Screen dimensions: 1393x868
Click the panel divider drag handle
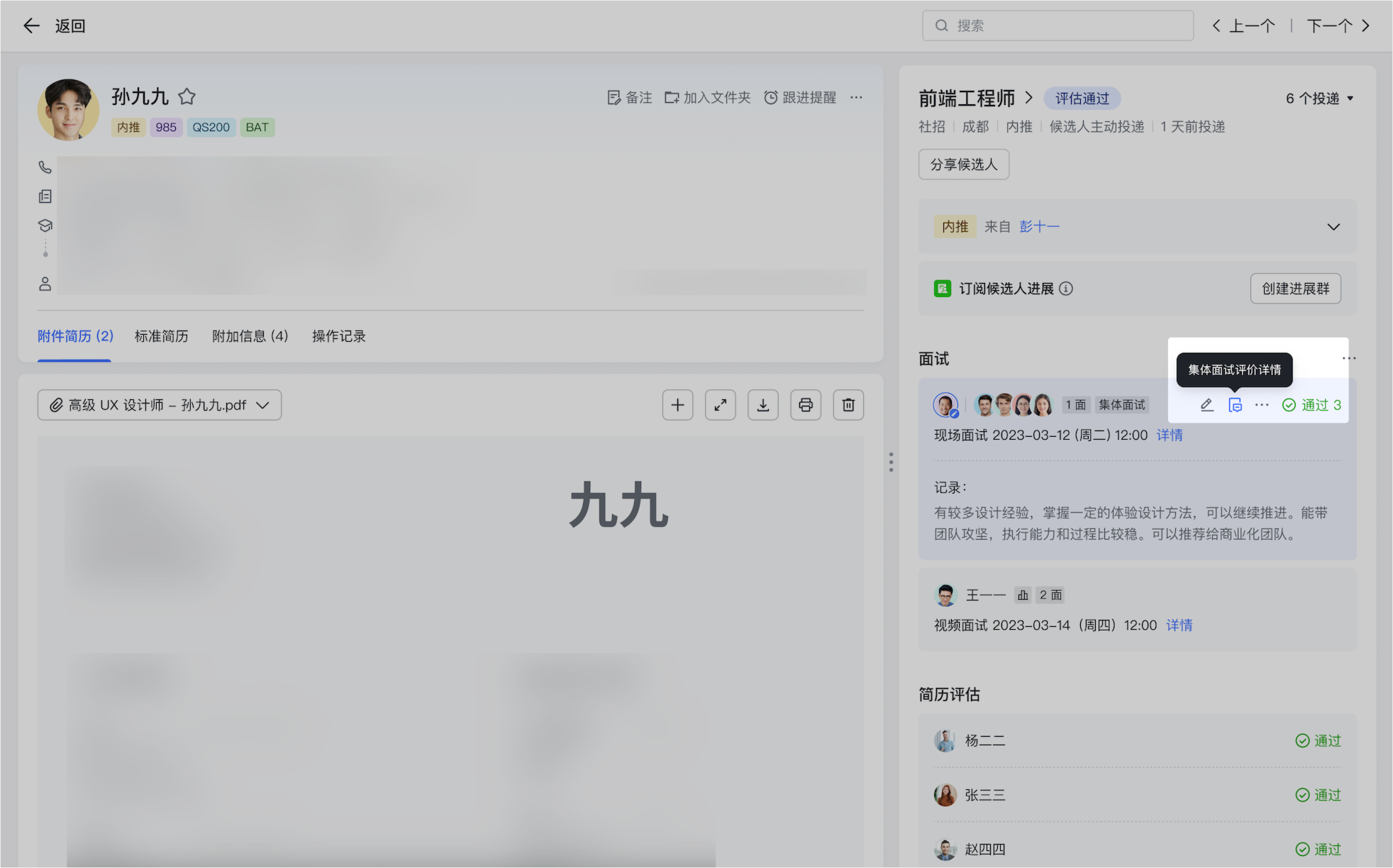tap(891, 462)
